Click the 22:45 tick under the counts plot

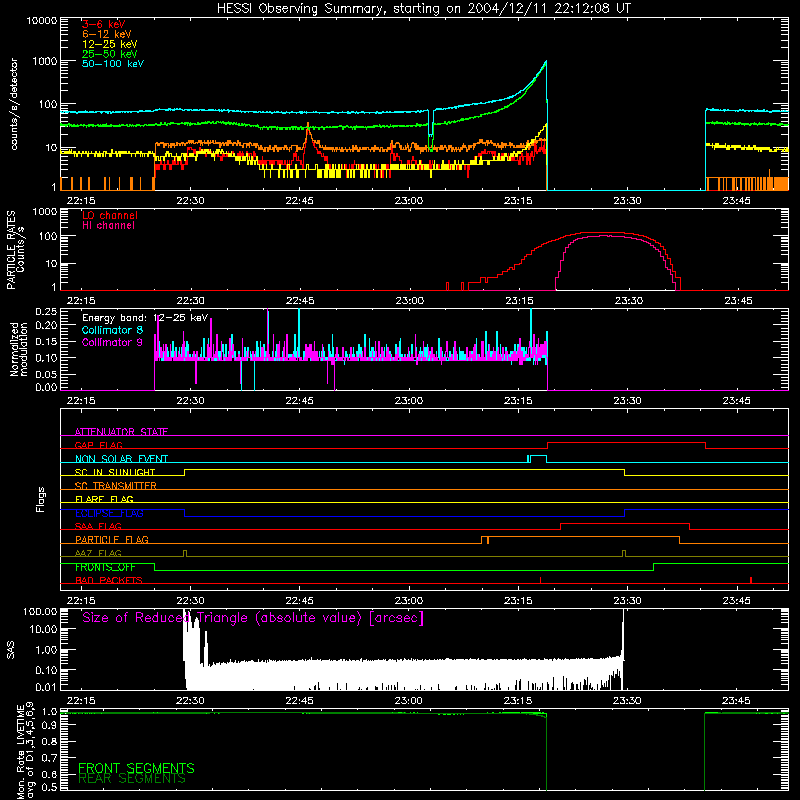(299, 201)
